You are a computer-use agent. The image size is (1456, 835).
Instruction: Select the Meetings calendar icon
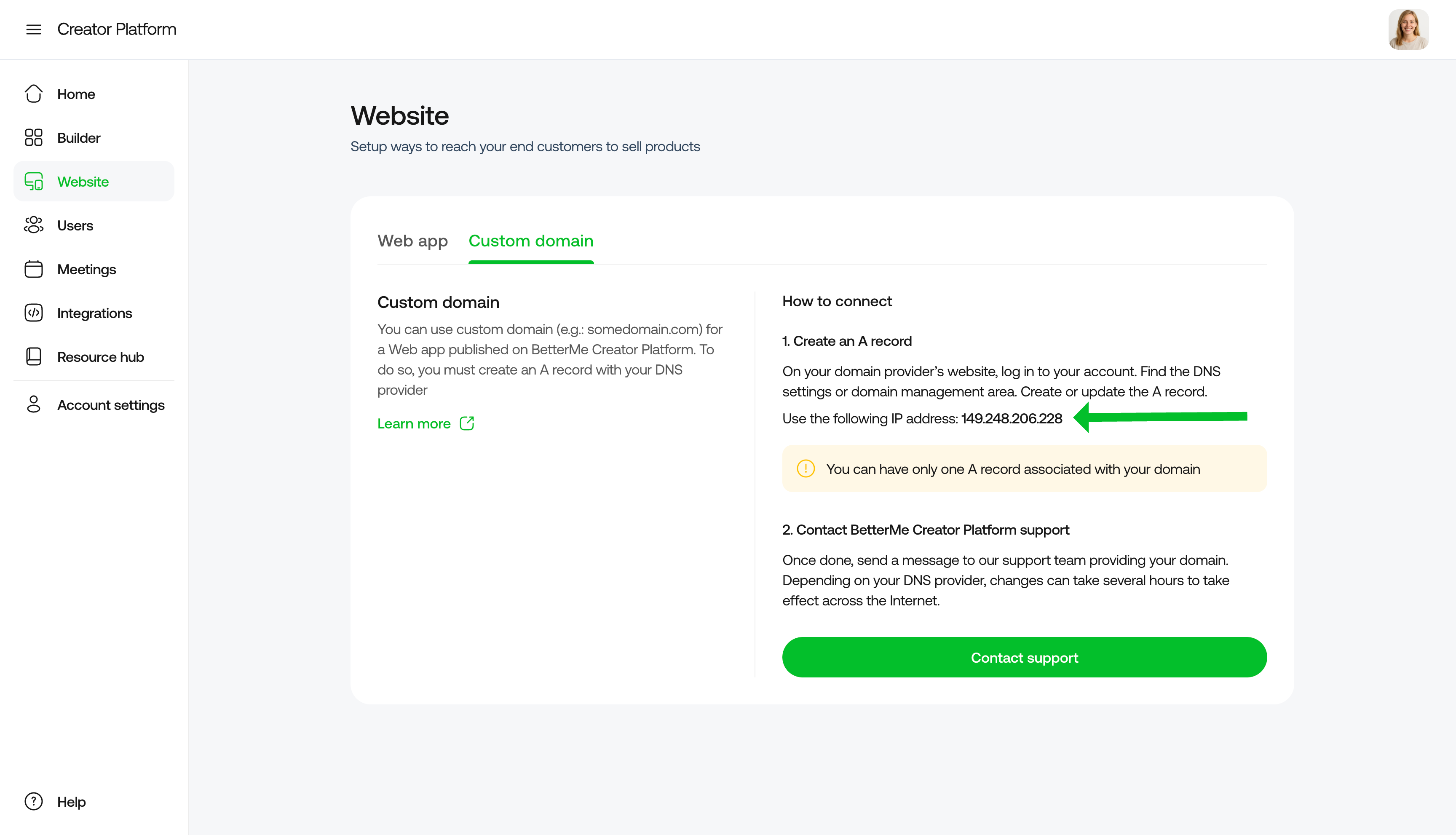point(34,269)
